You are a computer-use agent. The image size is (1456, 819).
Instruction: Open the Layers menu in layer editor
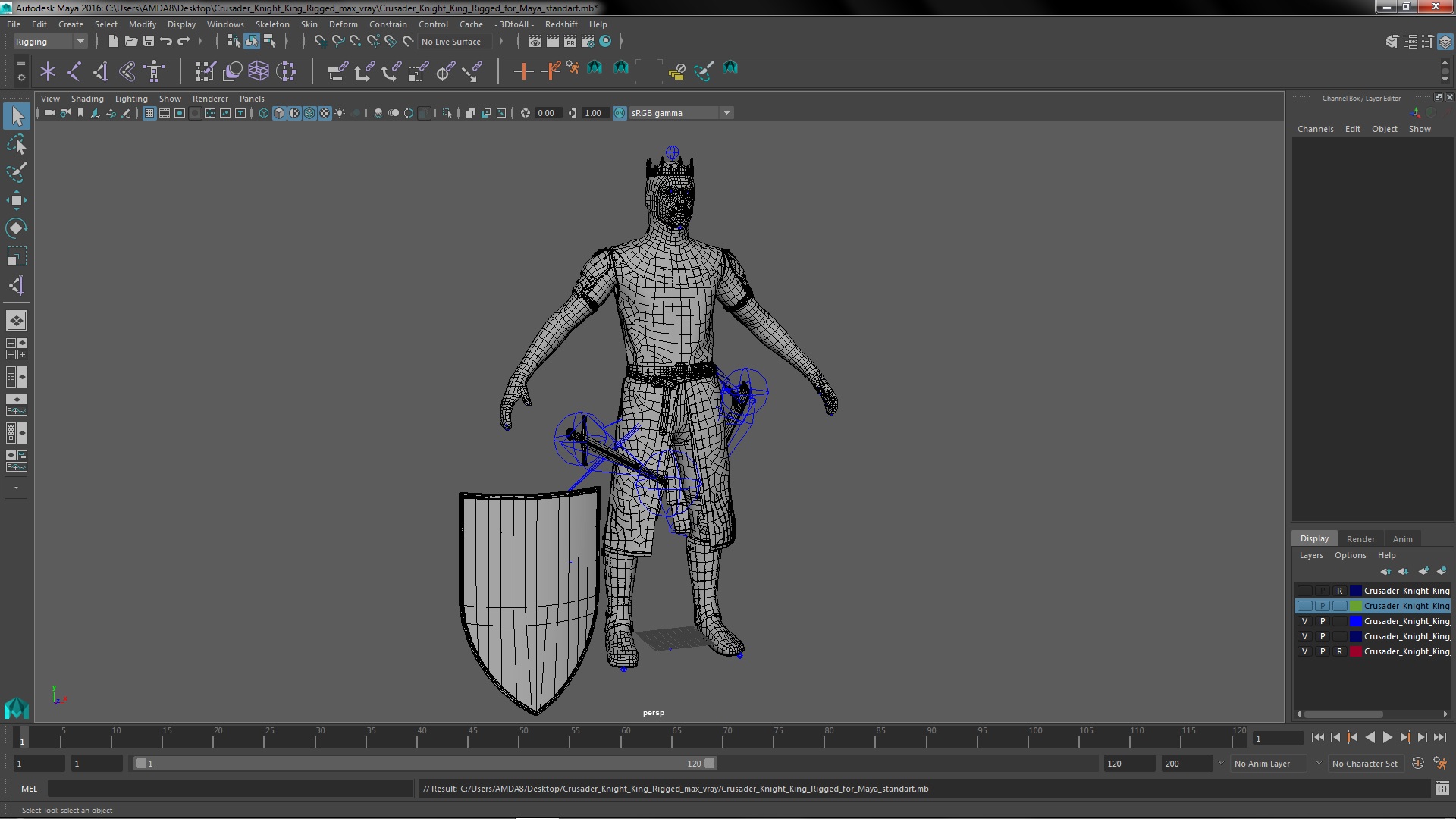(x=1310, y=555)
